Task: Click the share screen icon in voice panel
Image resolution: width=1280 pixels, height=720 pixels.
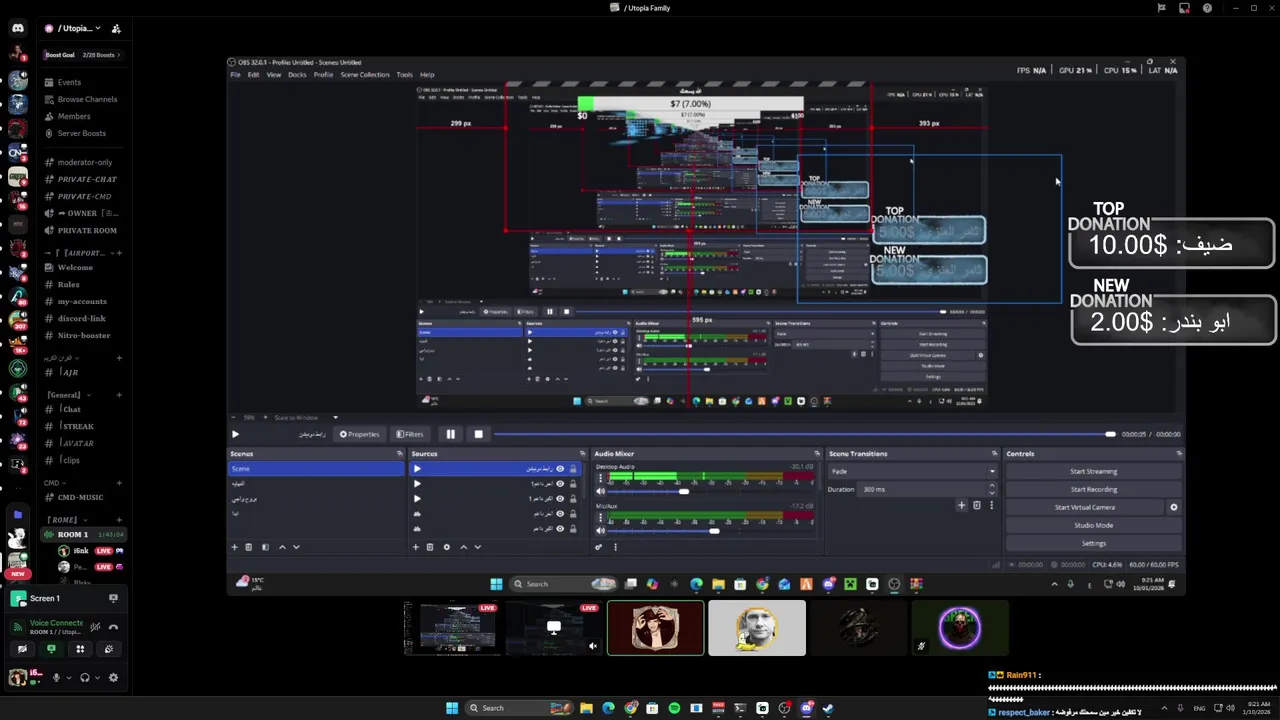Action: tap(51, 649)
